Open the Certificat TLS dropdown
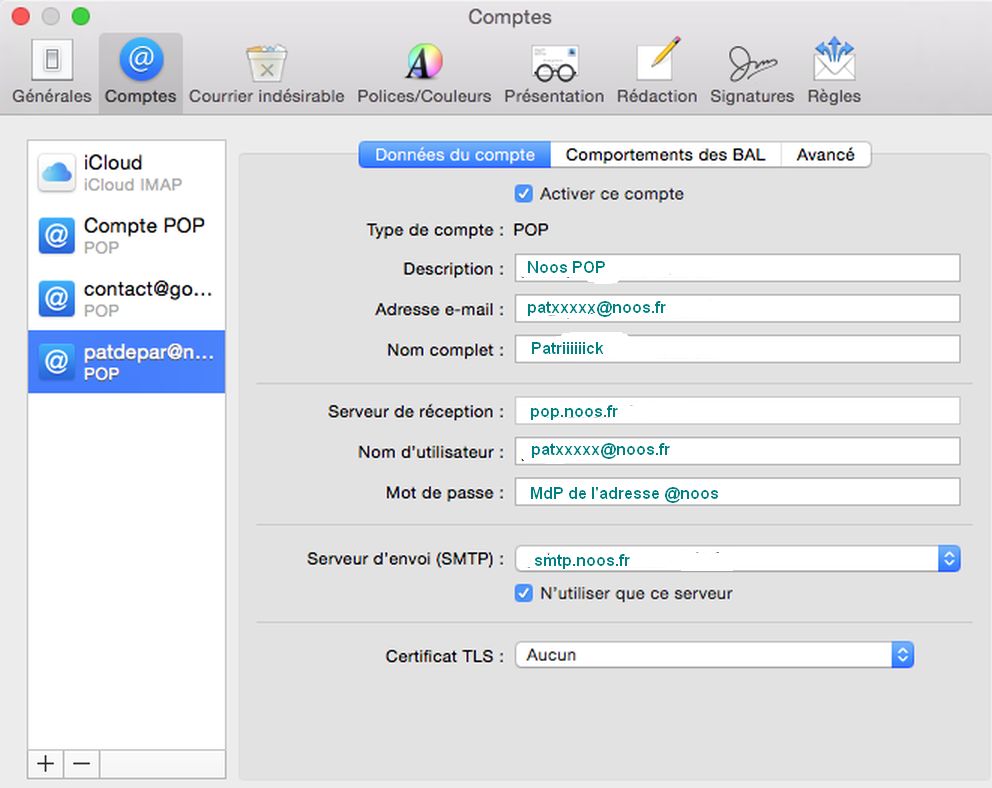The image size is (992, 788). pos(902,655)
